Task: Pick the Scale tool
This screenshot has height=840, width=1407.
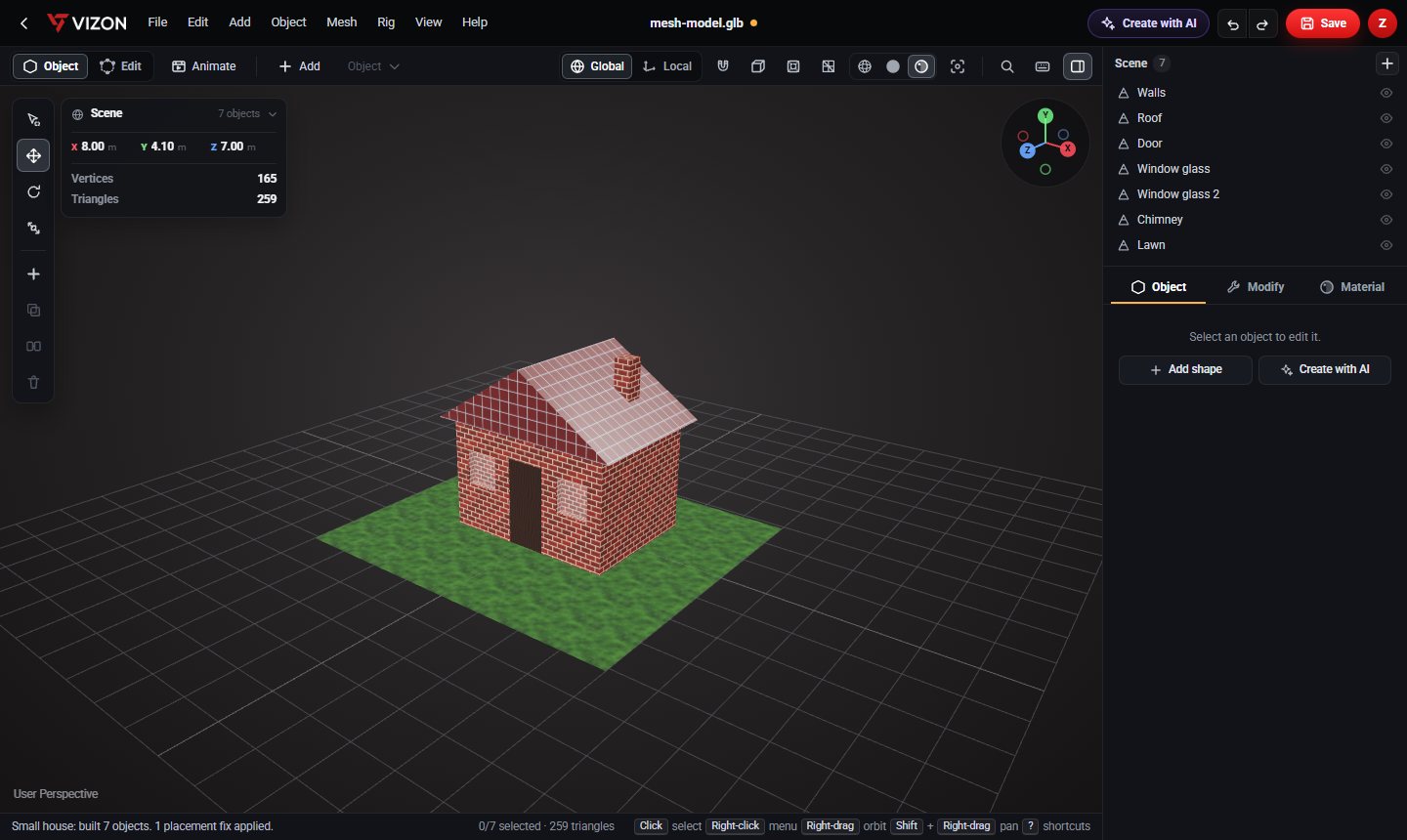Action: (33, 228)
